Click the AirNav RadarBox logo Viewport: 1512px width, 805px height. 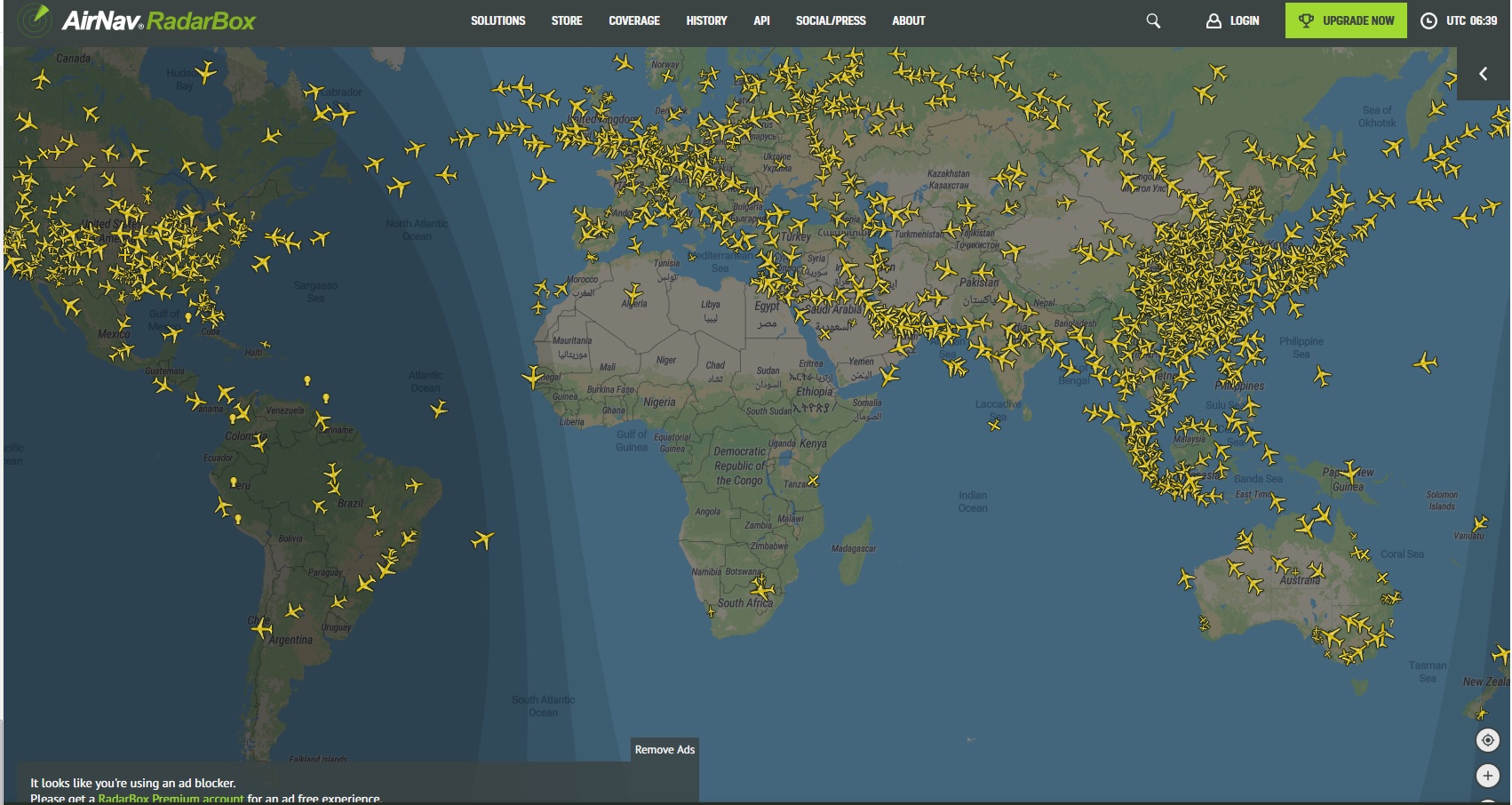(x=138, y=20)
